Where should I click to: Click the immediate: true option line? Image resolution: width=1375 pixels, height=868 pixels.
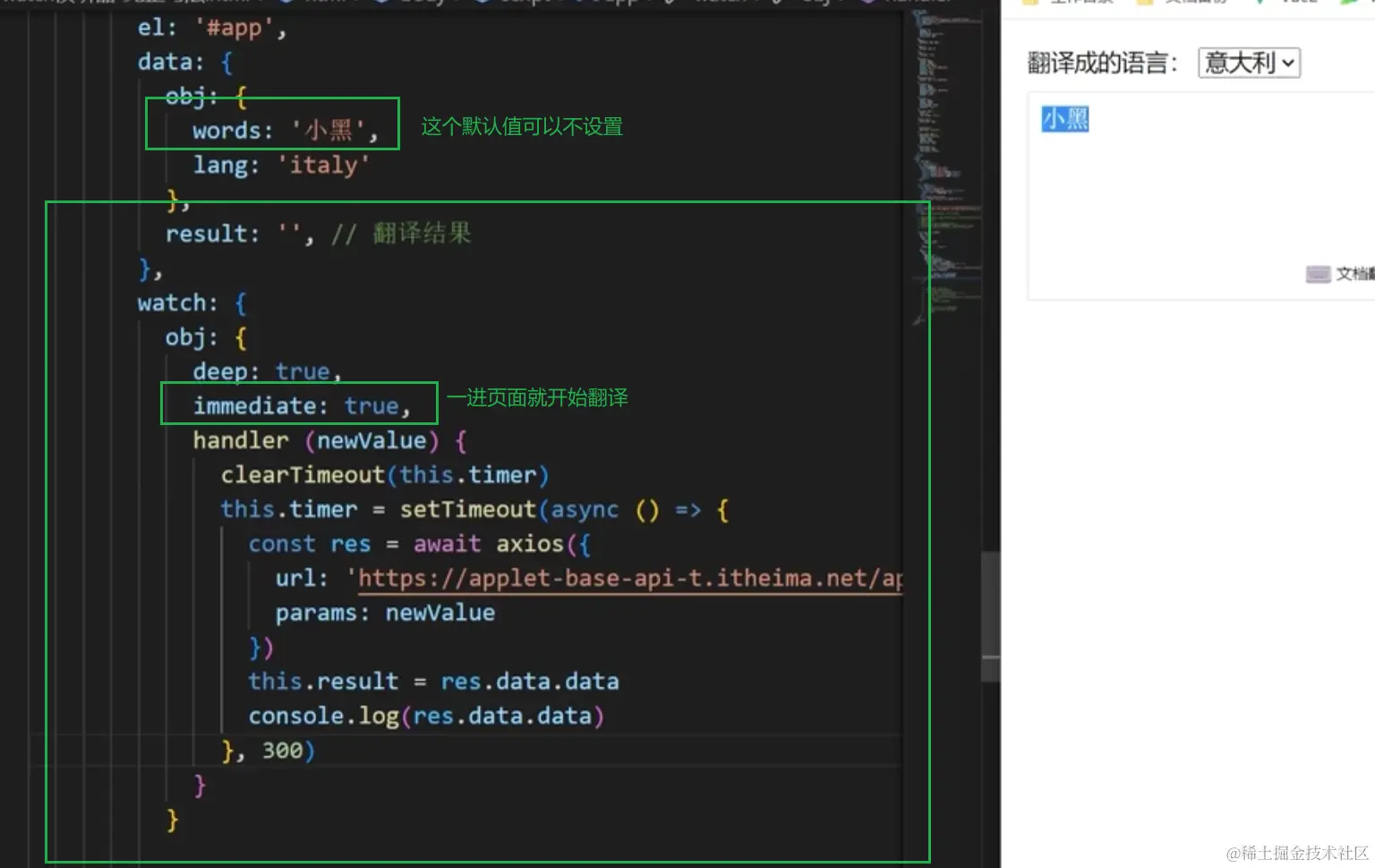tap(302, 406)
